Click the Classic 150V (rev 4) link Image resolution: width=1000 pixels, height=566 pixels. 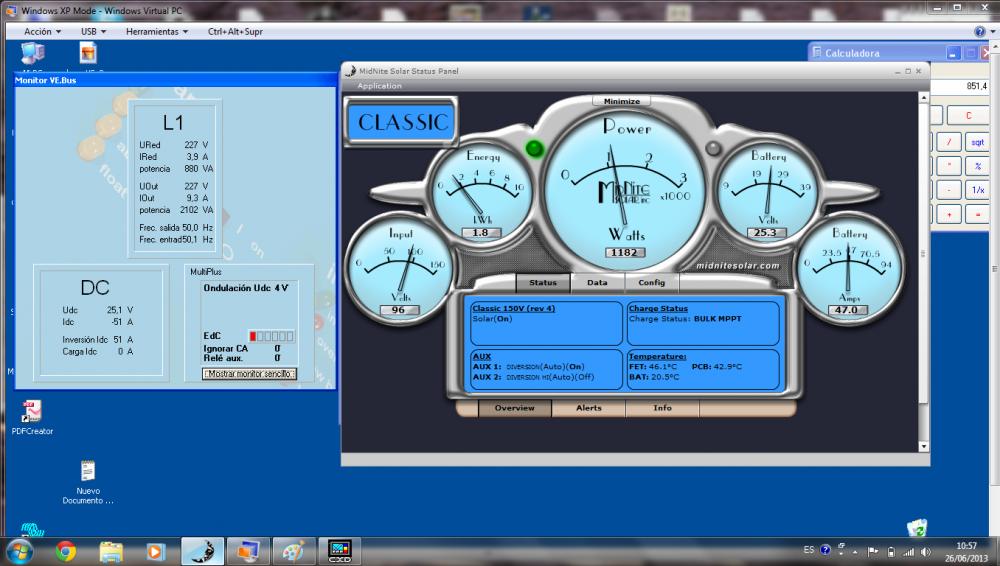coord(513,308)
